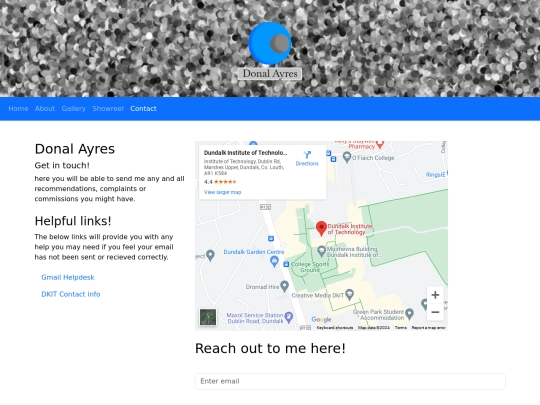Open the Gallery page
This screenshot has width=540, height=405.
[x=73, y=108]
